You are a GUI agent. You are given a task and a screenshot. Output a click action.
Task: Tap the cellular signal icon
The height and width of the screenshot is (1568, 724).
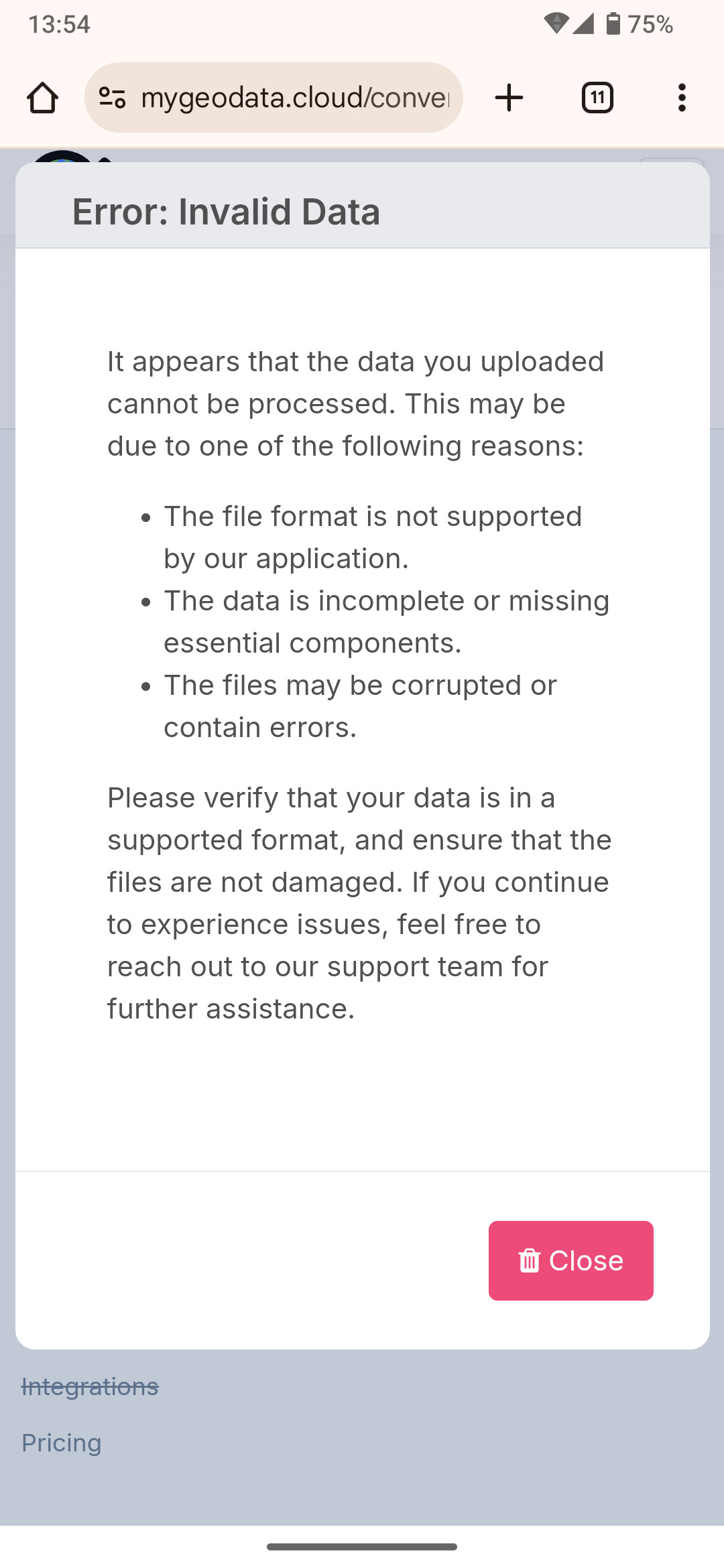(583, 24)
